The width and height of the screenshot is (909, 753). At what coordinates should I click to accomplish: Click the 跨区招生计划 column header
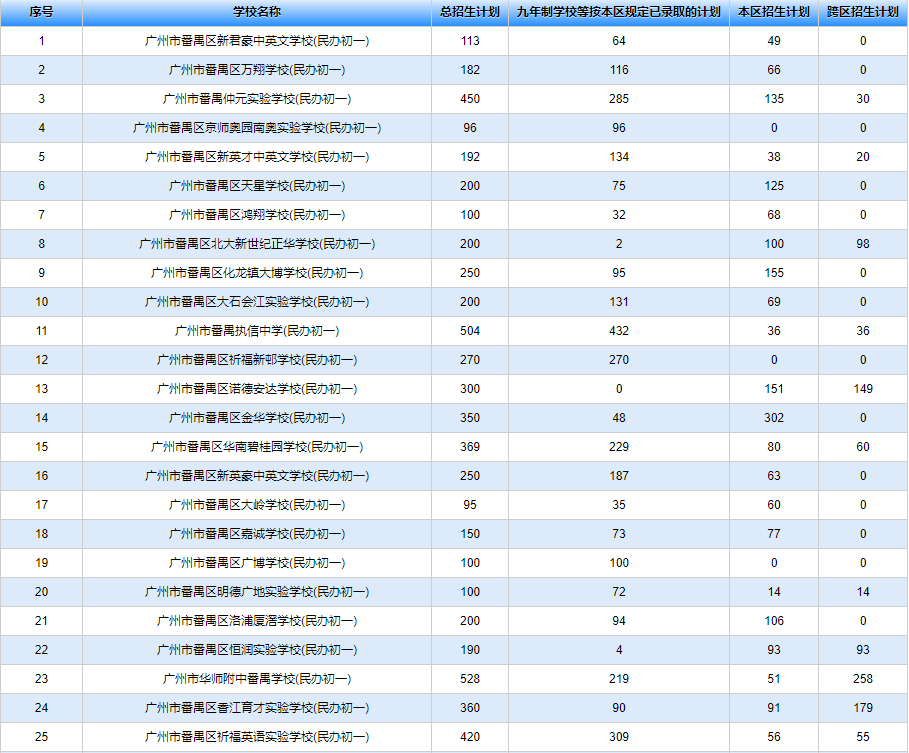click(x=863, y=12)
